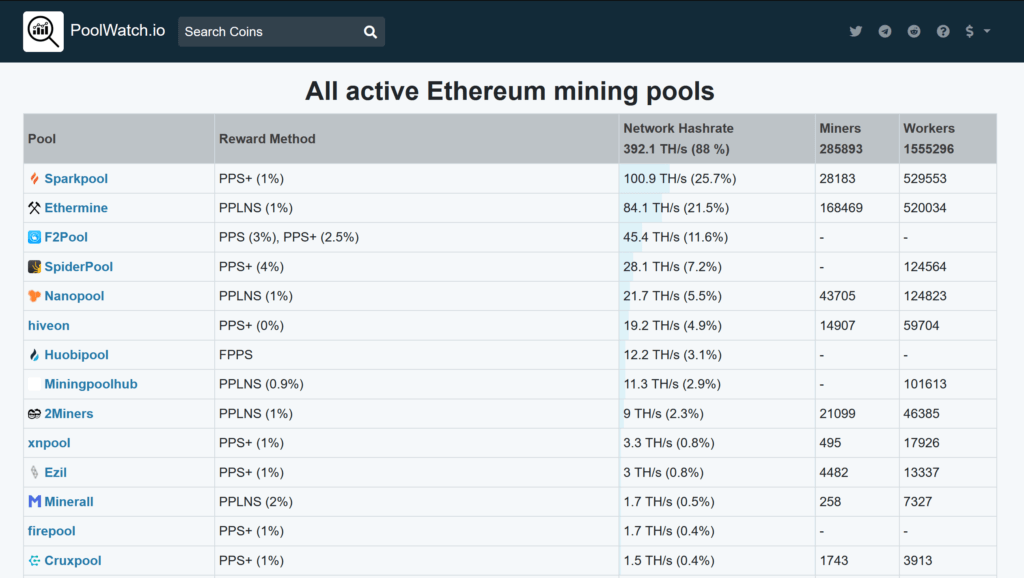Click the search magnifying glass icon

coord(370,32)
